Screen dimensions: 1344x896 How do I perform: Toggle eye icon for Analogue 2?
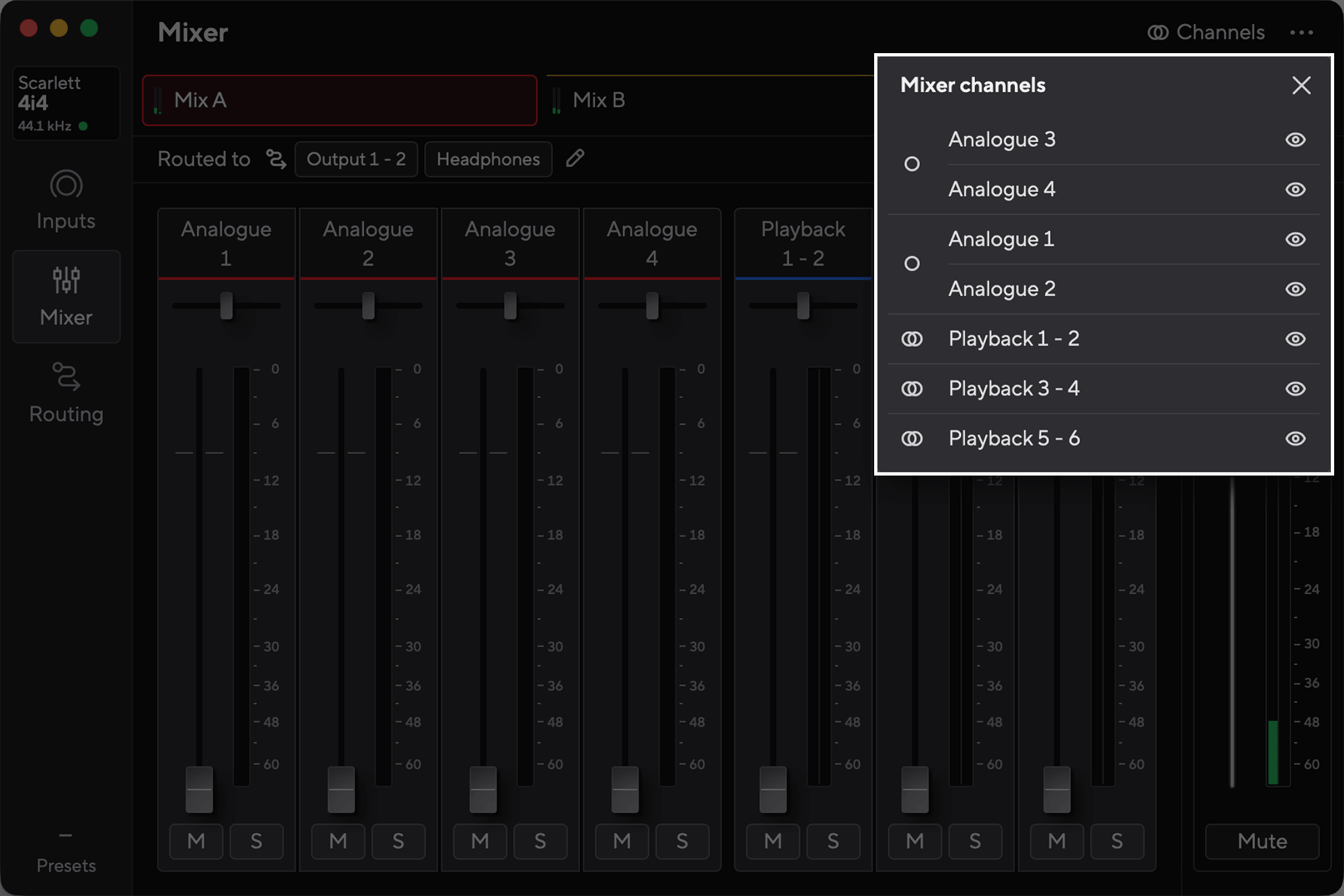point(1295,289)
